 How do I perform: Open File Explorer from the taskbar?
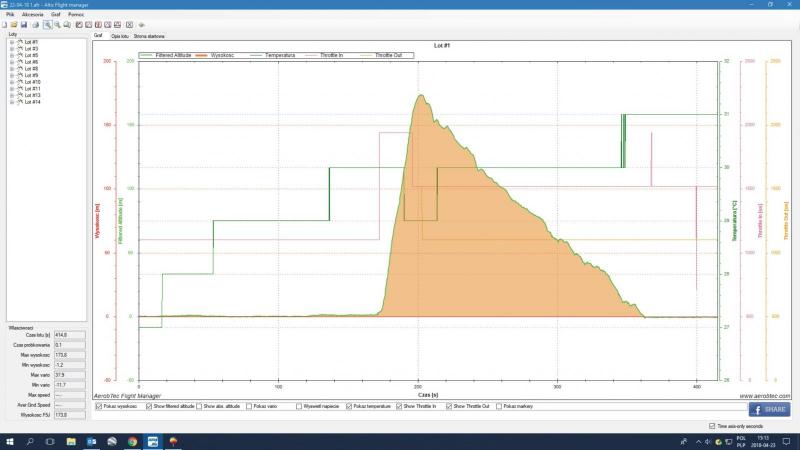[x=69, y=440]
